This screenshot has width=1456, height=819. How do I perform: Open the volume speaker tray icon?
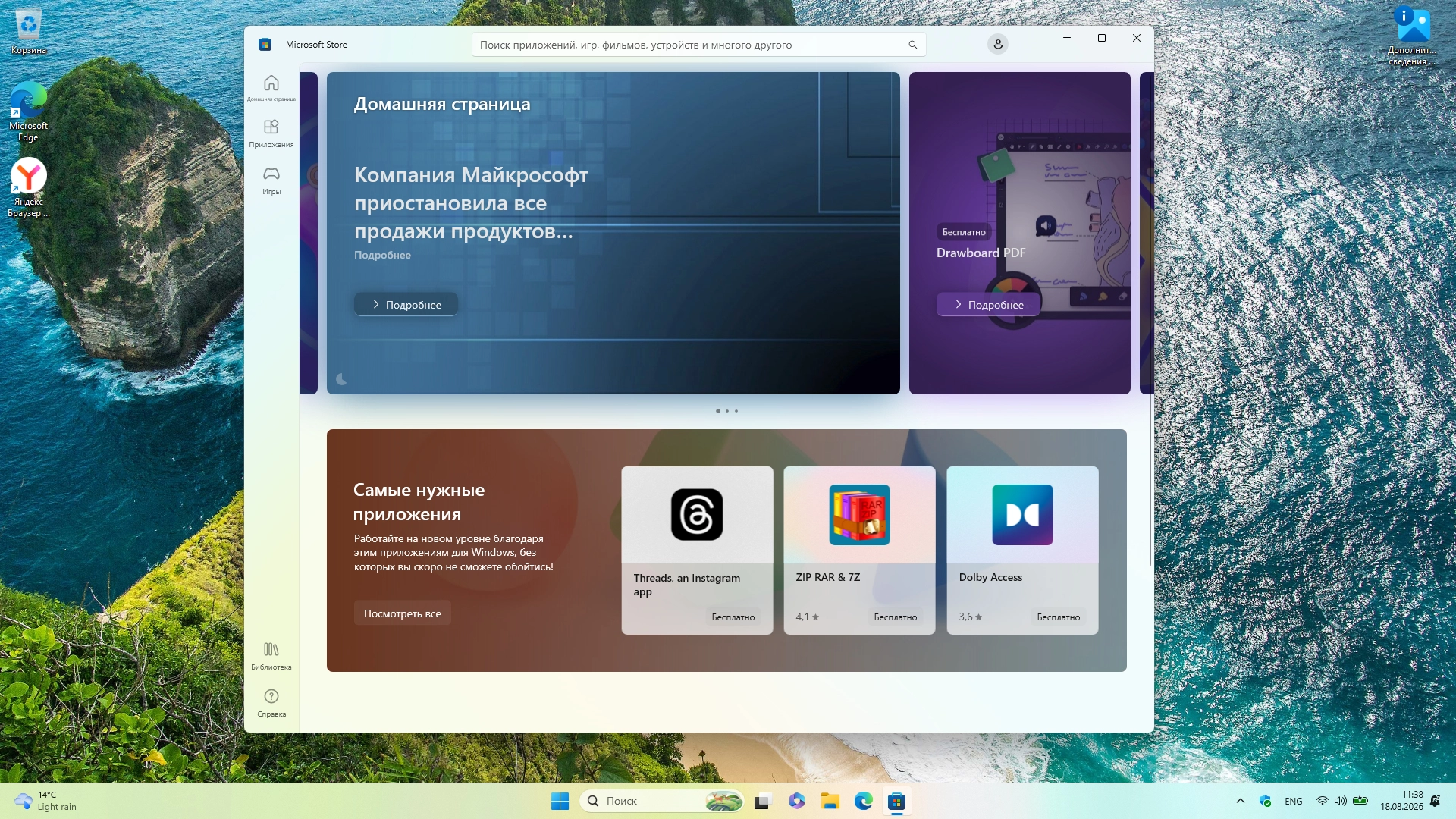[x=1341, y=801]
